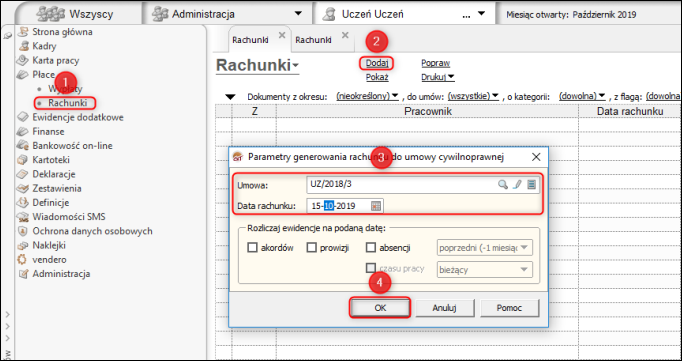
Task: Click the Kartoteki sidebar icon
Action: pyautogui.click(x=23, y=160)
